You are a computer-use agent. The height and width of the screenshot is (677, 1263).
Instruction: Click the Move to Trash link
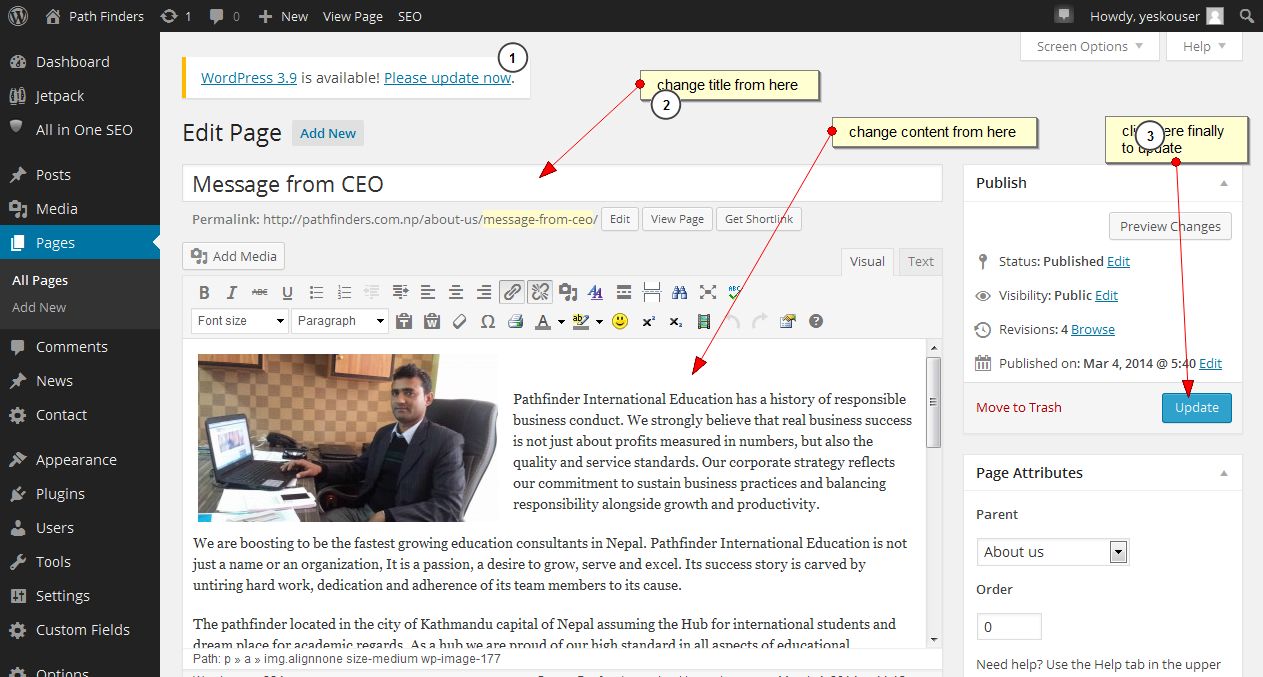pyautogui.click(x=1018, y=407)
